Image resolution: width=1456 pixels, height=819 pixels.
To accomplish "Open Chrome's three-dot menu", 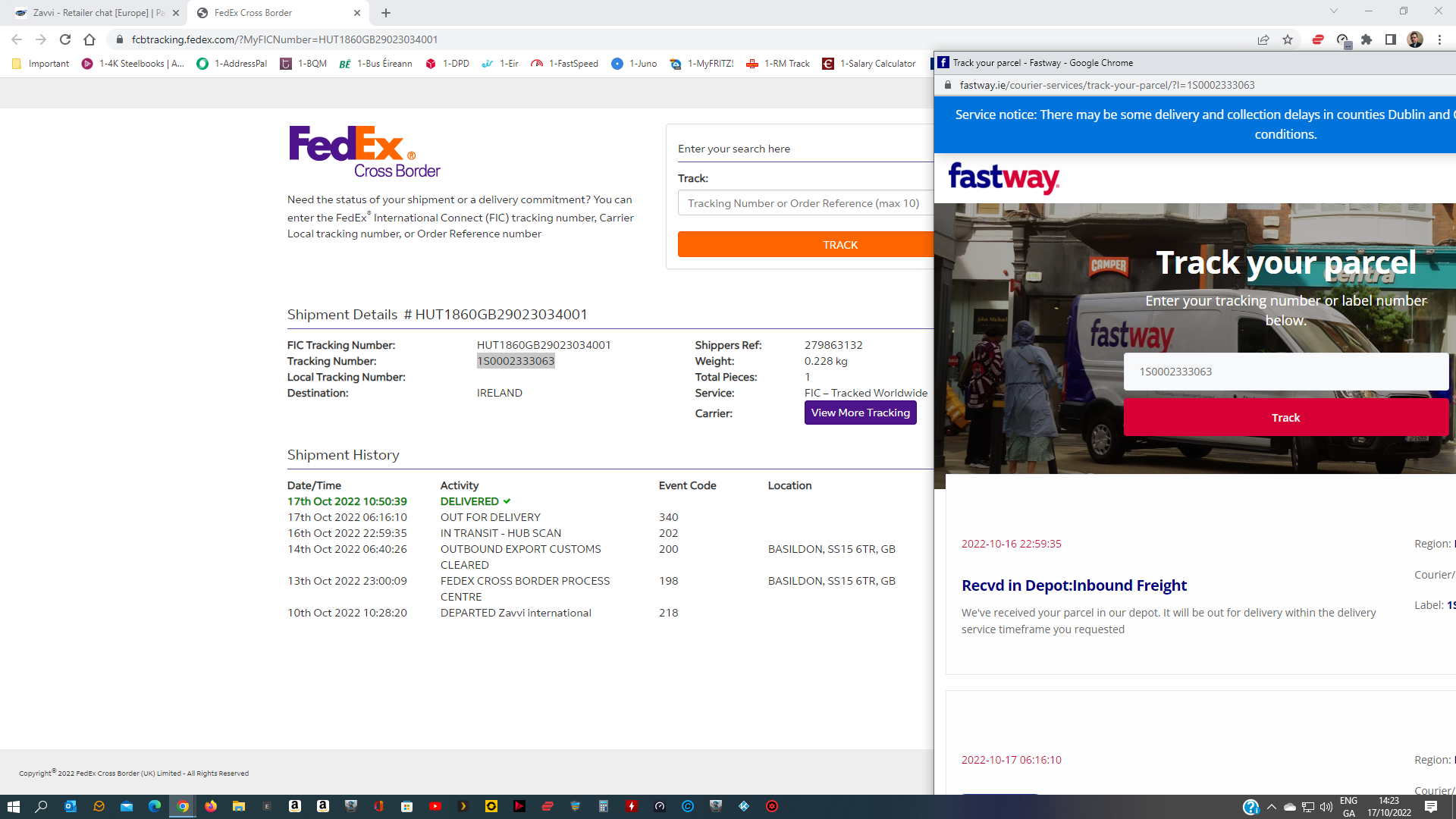I will pos(1439,39).
